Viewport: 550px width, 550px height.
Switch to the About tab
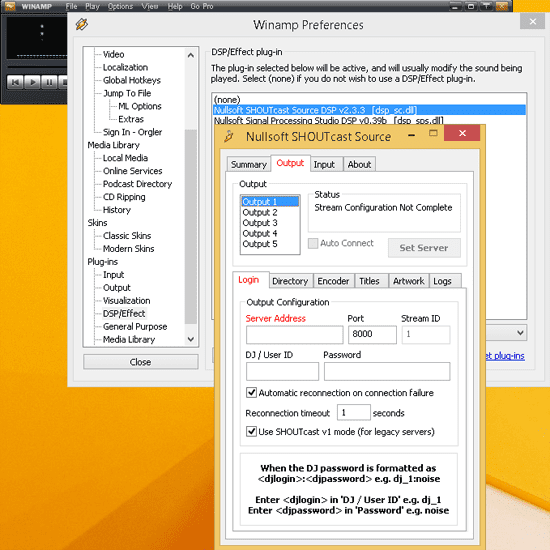click(x=359, y=165)
